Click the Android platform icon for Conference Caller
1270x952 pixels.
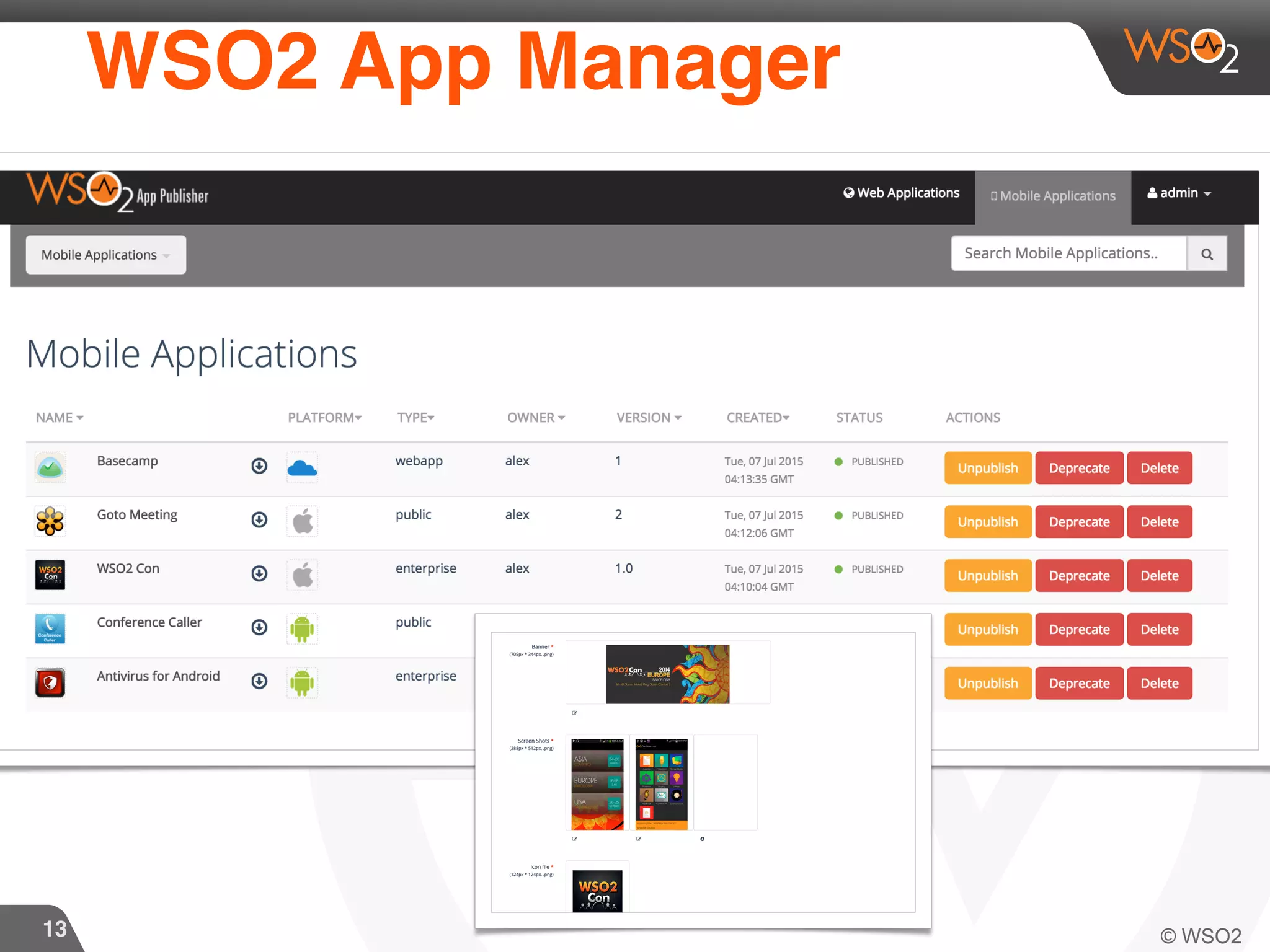pyautogui.click(x=302, y=629)
